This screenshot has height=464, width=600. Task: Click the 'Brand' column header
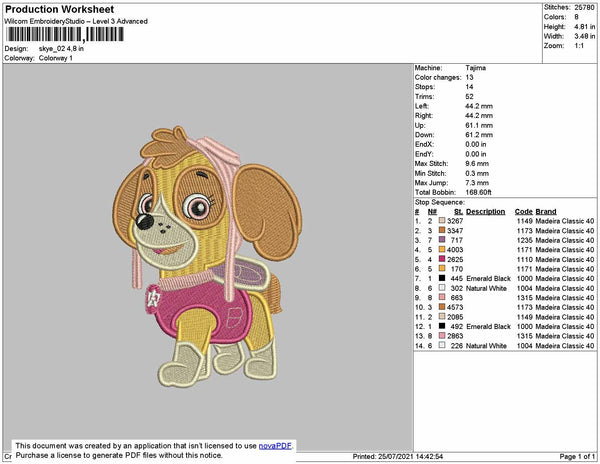546,212
